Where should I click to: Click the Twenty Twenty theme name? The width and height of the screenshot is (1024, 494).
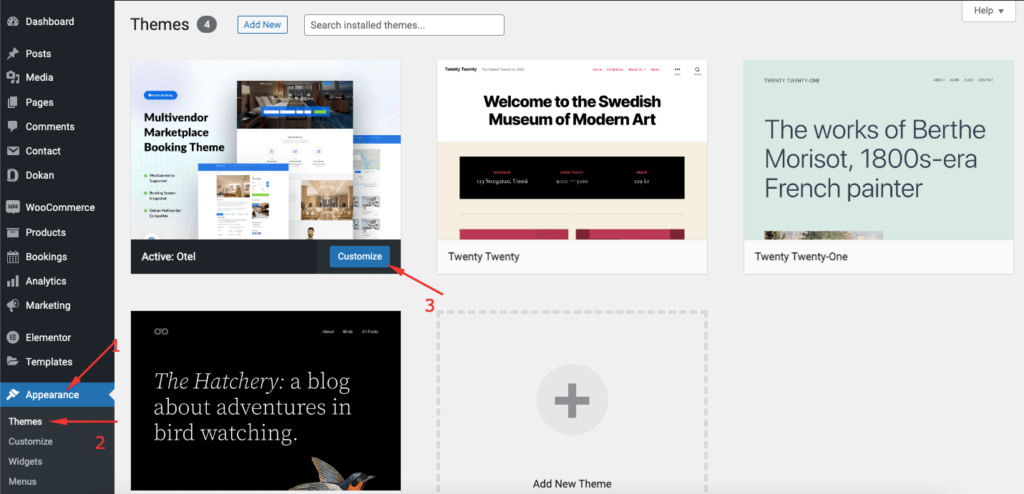[x=483, y=257]
